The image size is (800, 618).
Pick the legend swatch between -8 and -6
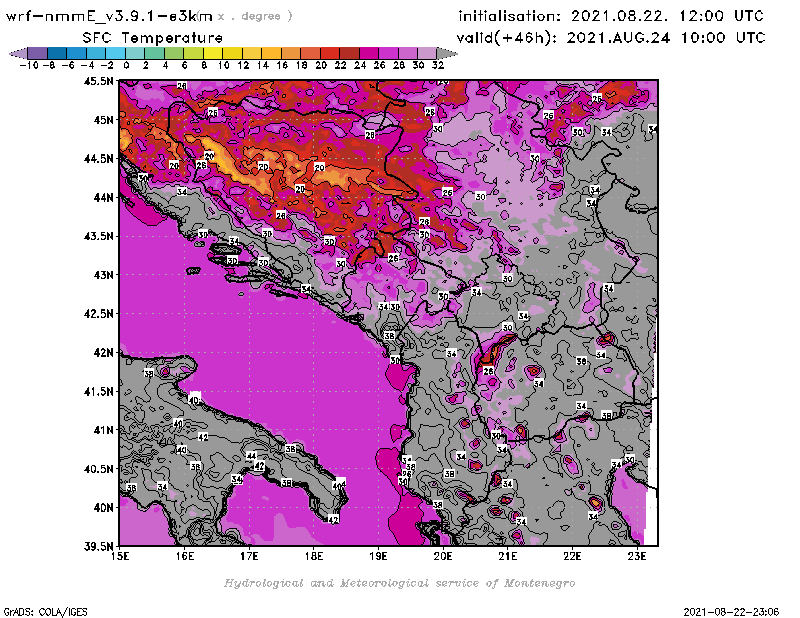[x=57, y=53]
